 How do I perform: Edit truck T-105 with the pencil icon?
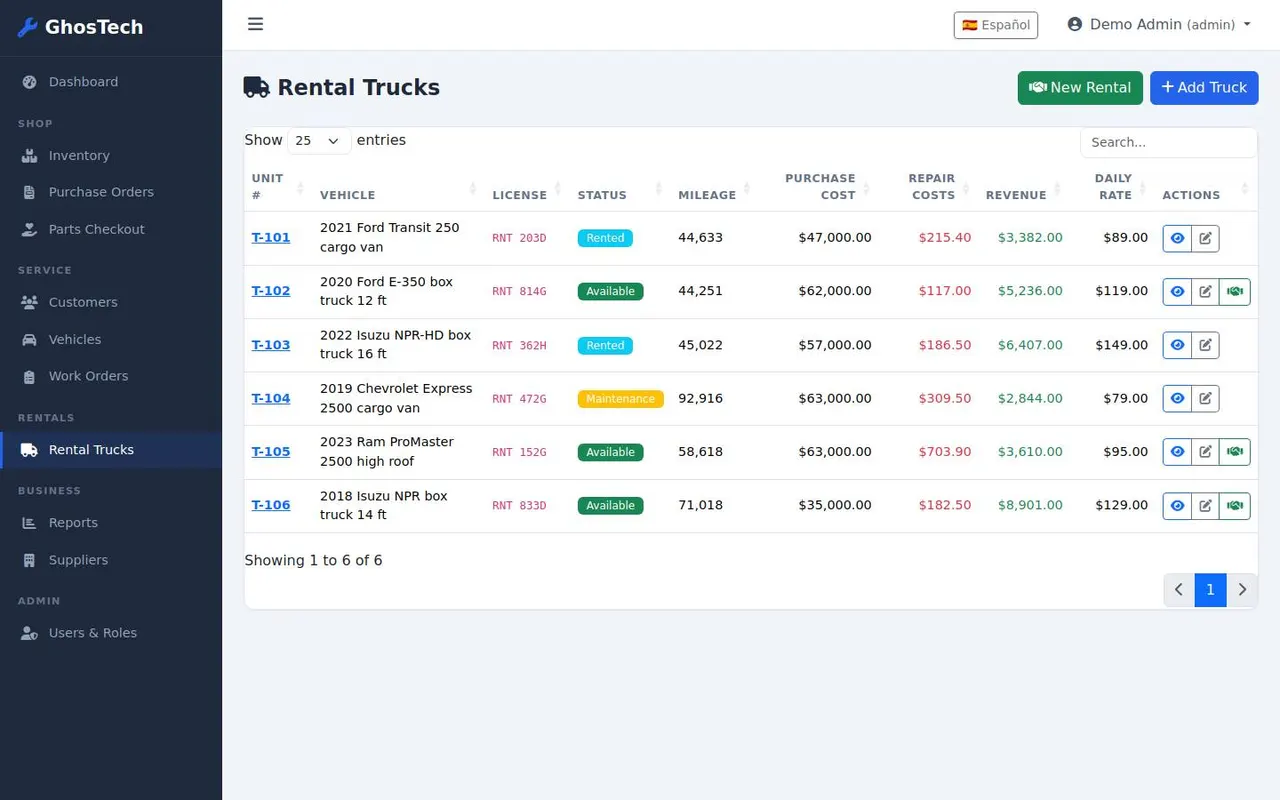coord(1205,452)
